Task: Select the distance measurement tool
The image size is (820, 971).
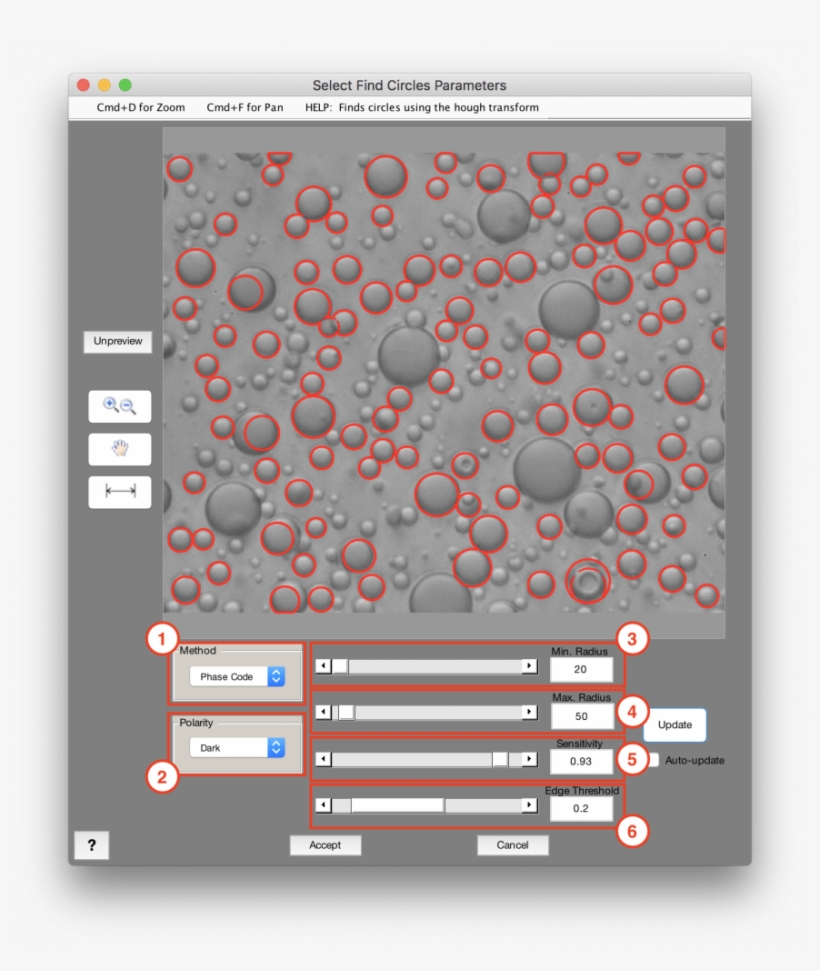Action: point(120,492)
